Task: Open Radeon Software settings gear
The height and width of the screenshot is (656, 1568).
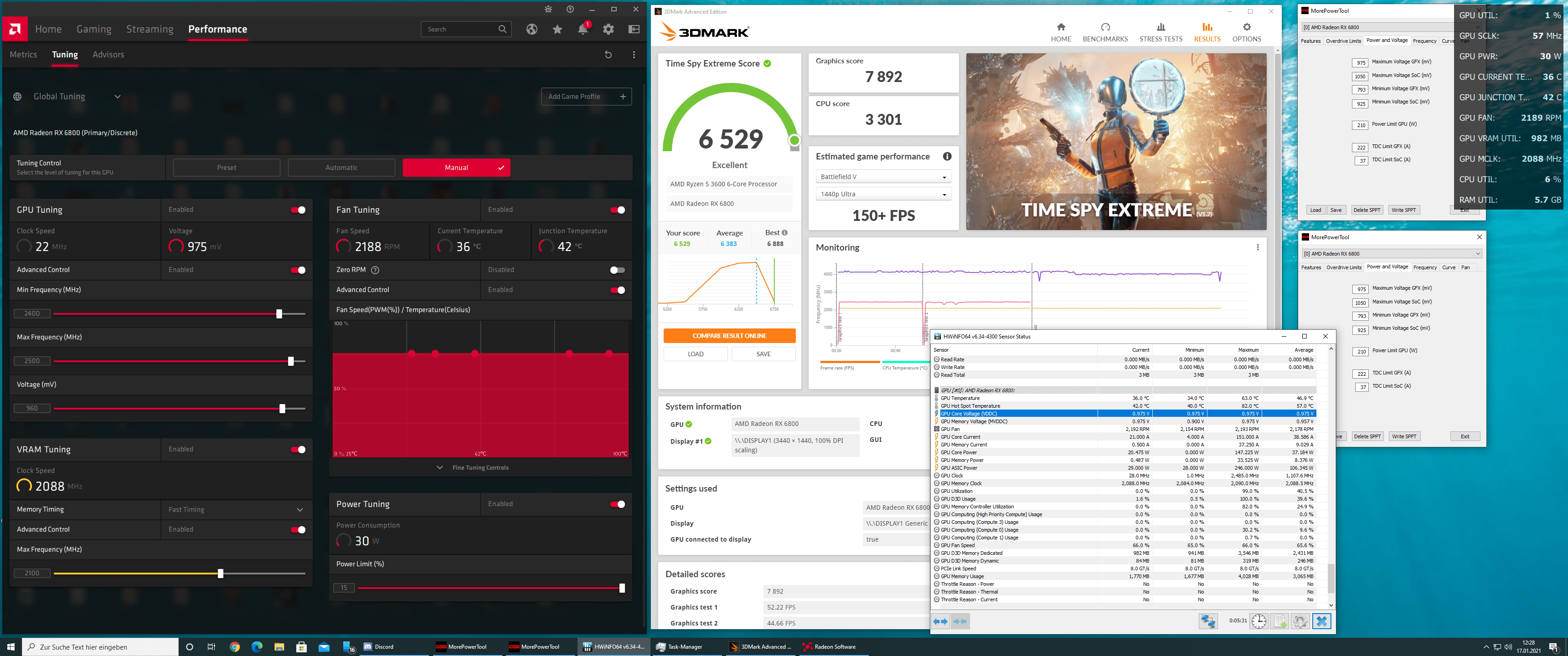Action: pos(608,29)
